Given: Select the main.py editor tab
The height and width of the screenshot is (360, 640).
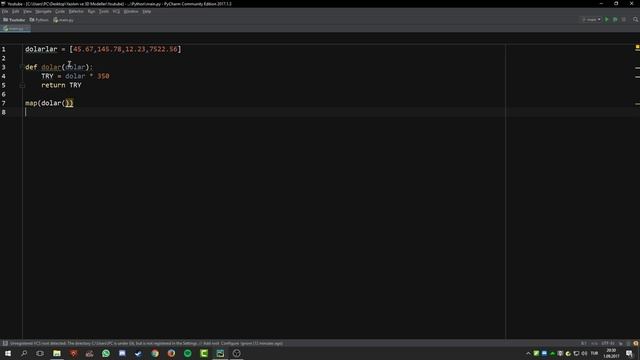Looking at the screenshot, I should click(x=15, y=29).
